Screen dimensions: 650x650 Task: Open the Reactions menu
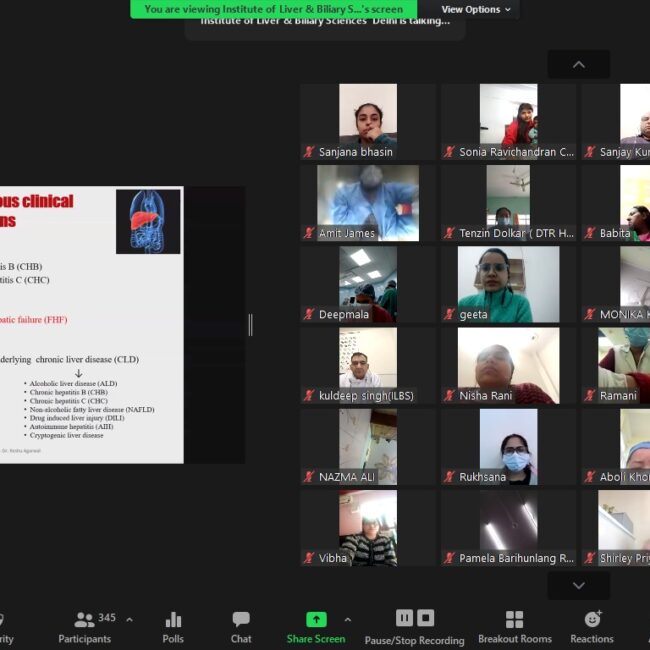(592, 626)
